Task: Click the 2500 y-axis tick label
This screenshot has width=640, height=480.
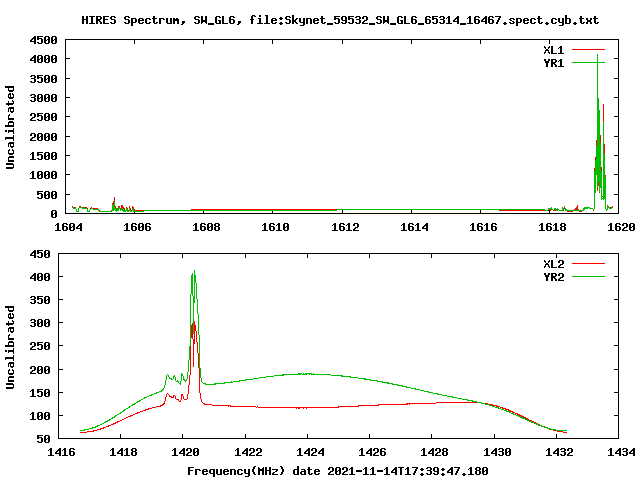Action: 43,118
